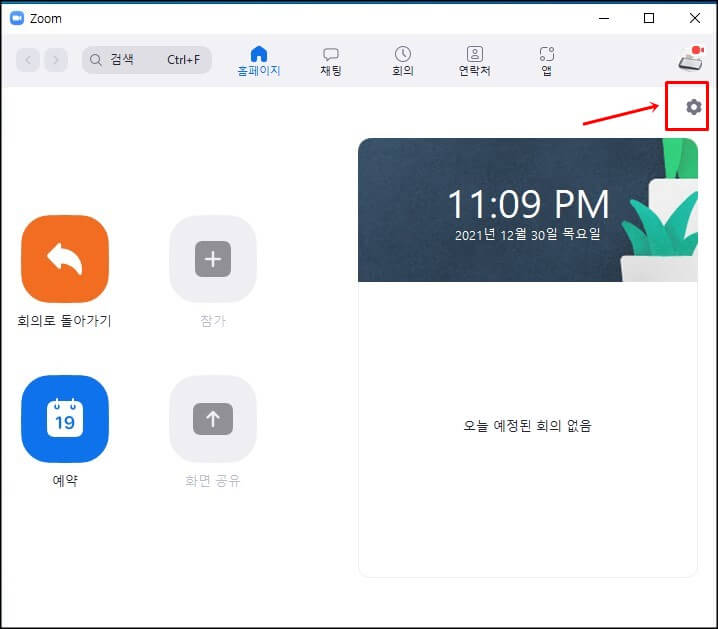
Task: Open the 연락처 tab
Action: (475, 61)
